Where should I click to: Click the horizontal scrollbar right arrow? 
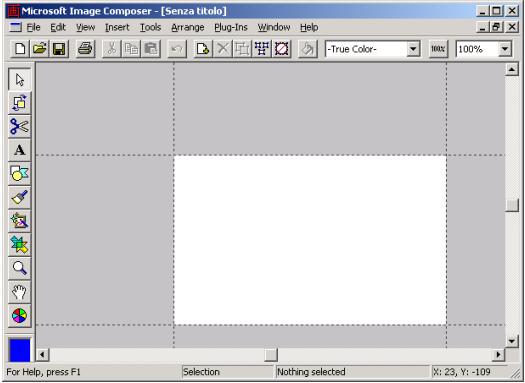click(x=498, y=355)
